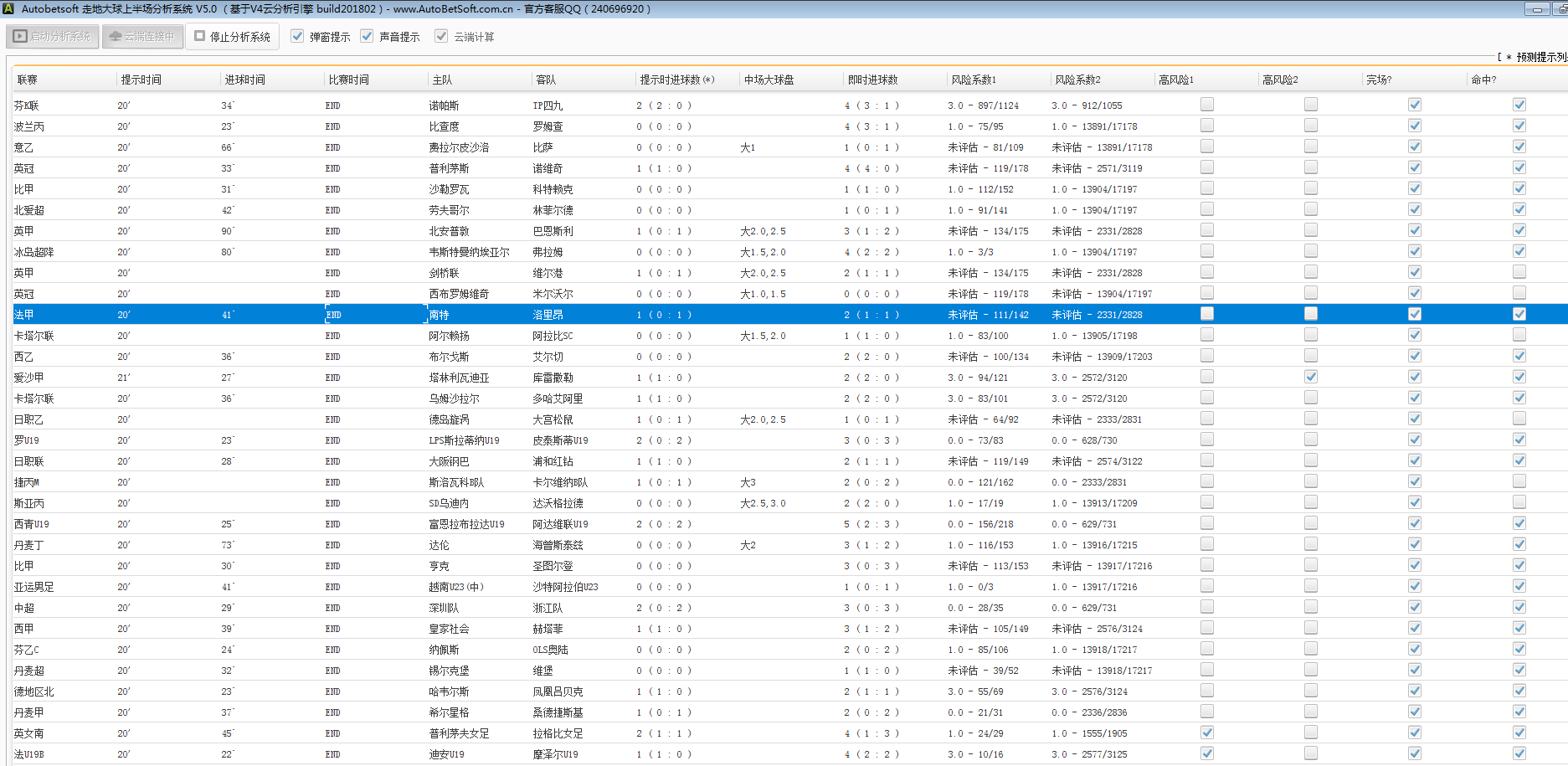
Task: Click the 风险系数1 column header
Action: pos(974,80)
